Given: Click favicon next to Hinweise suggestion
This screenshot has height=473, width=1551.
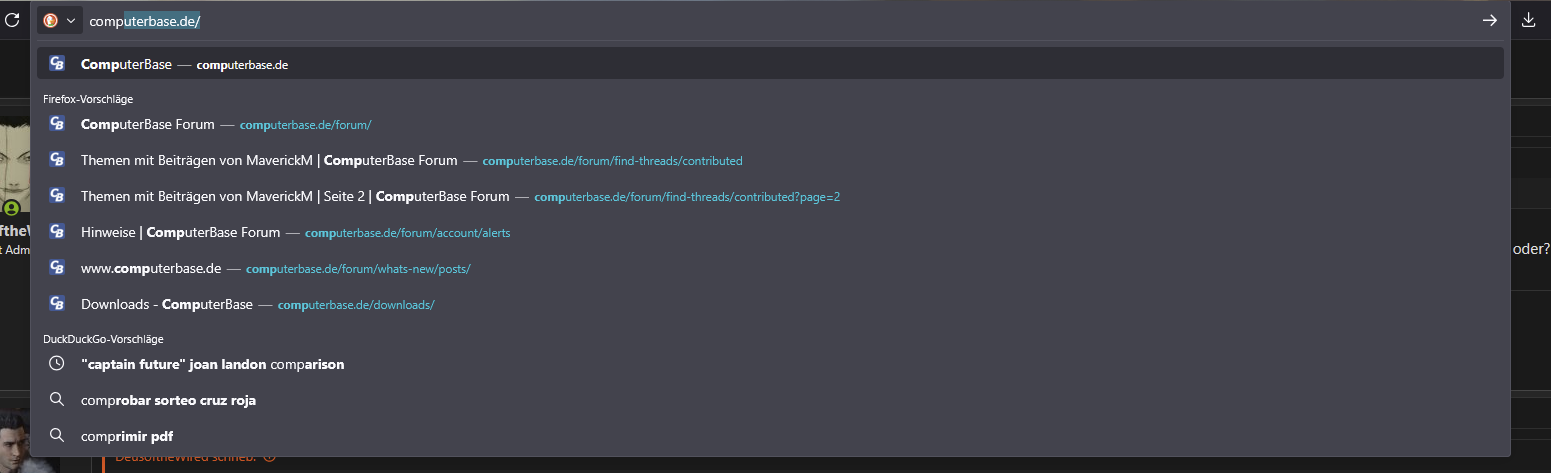Looking at the screenshot, I should pyautogui.click(x=57, y=232).
